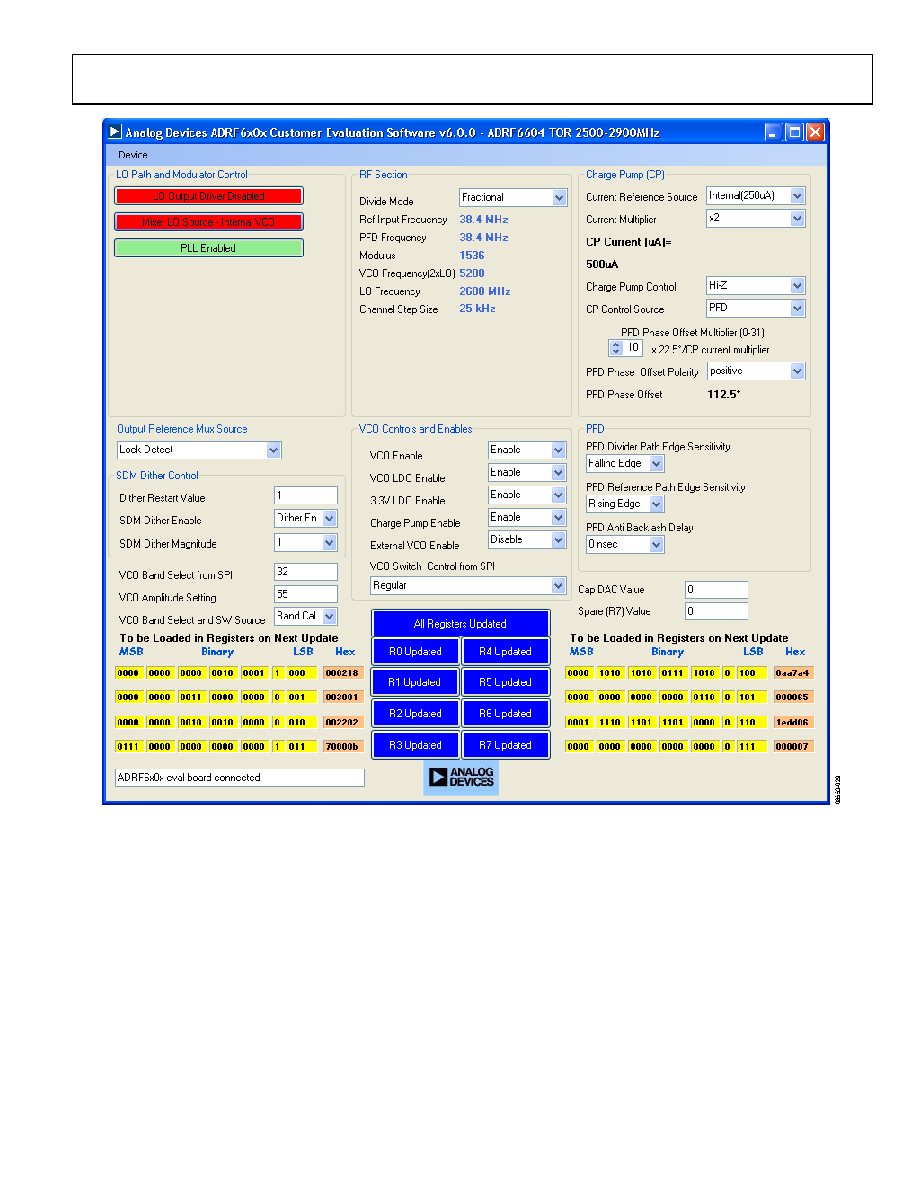The height and width of the screenshot is (1188, 918).
Task: Open the Current Multiplier dropdown
Action: click(x=755, y=218)
